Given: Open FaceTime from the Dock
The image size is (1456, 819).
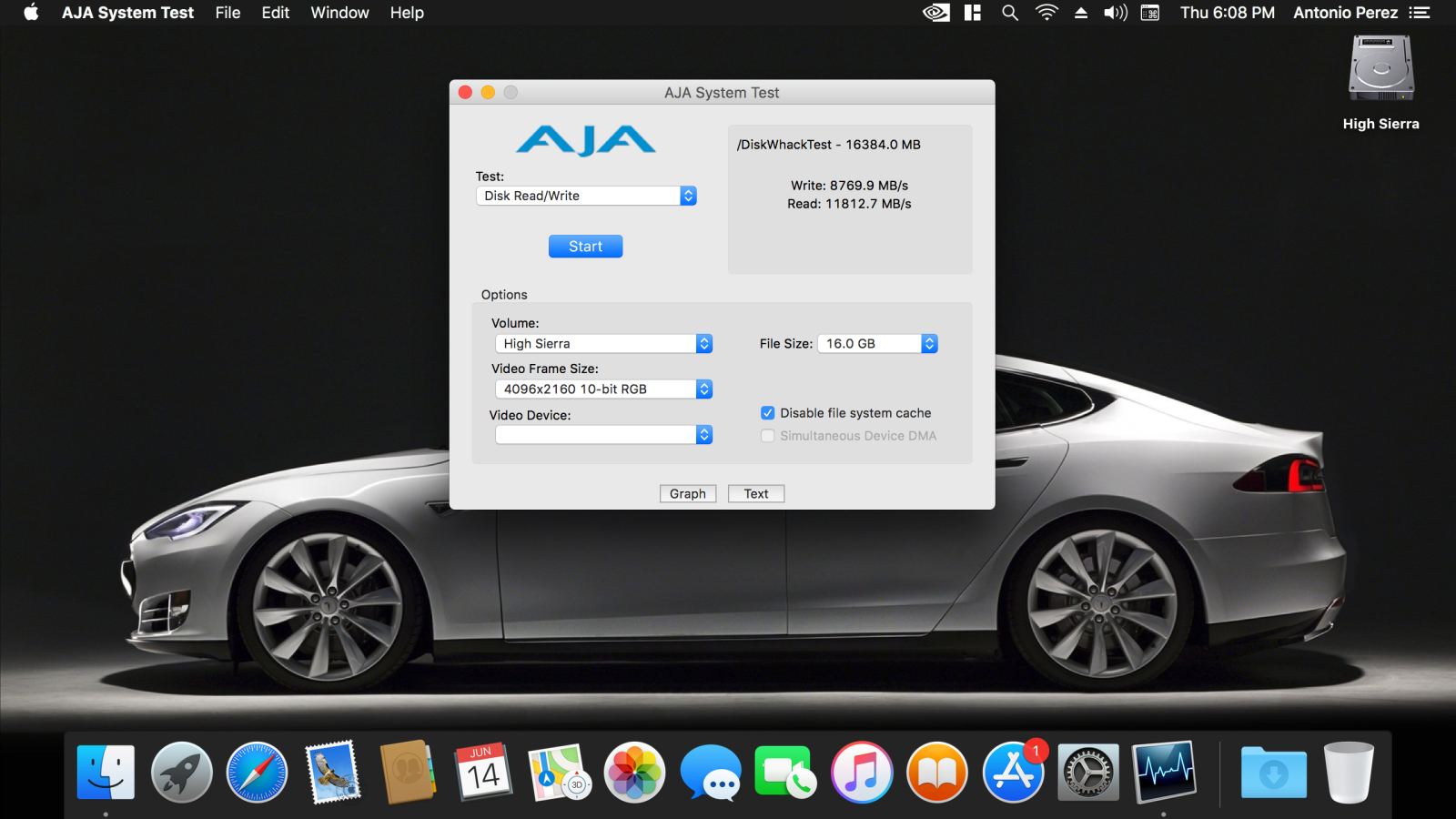Looking at the screenshot, I should pyautogui.click(x=786, y=773).
